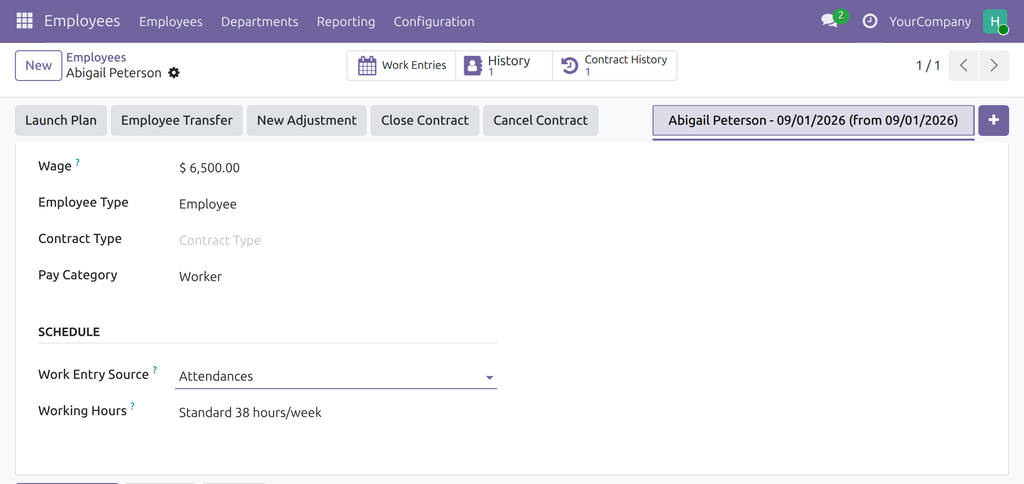
Task: Click the user avatar icon
Action: coord(995,21)
